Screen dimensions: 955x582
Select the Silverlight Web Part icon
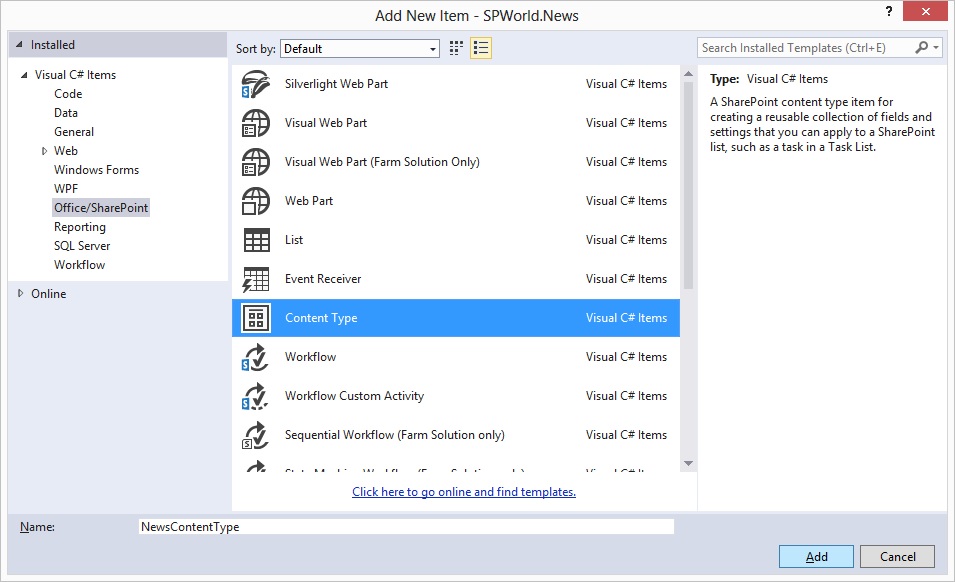(256, 84)
